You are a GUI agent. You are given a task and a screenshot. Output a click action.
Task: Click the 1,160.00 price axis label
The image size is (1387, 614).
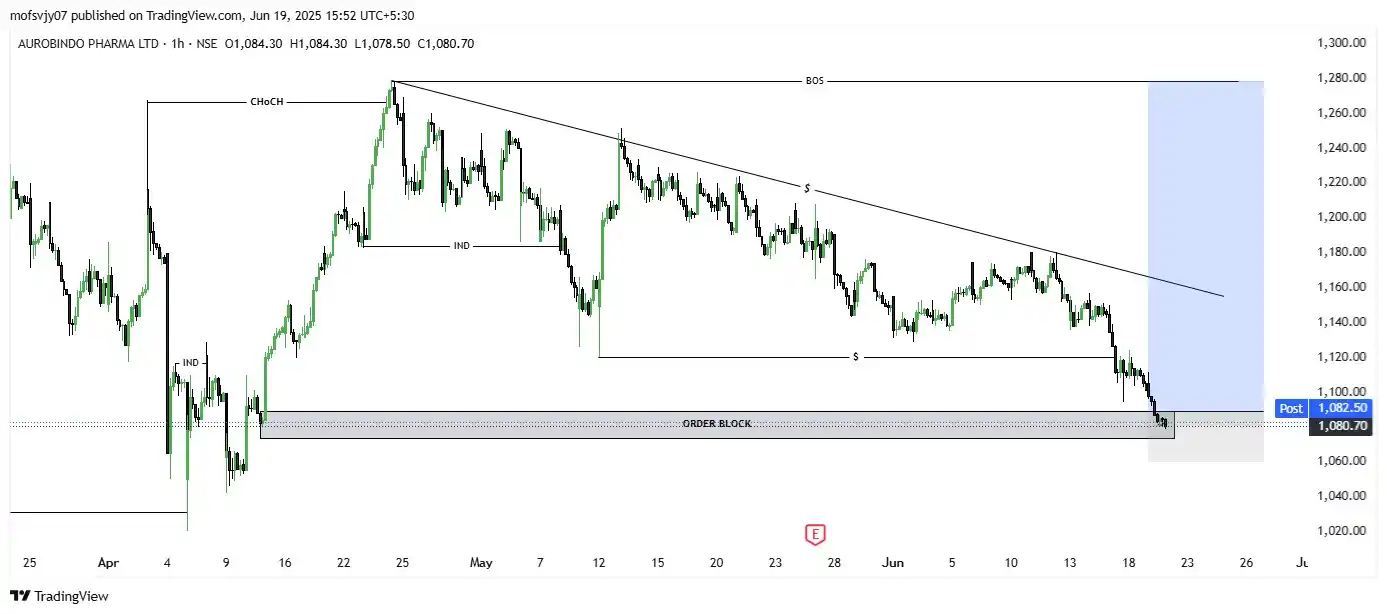1342,287
